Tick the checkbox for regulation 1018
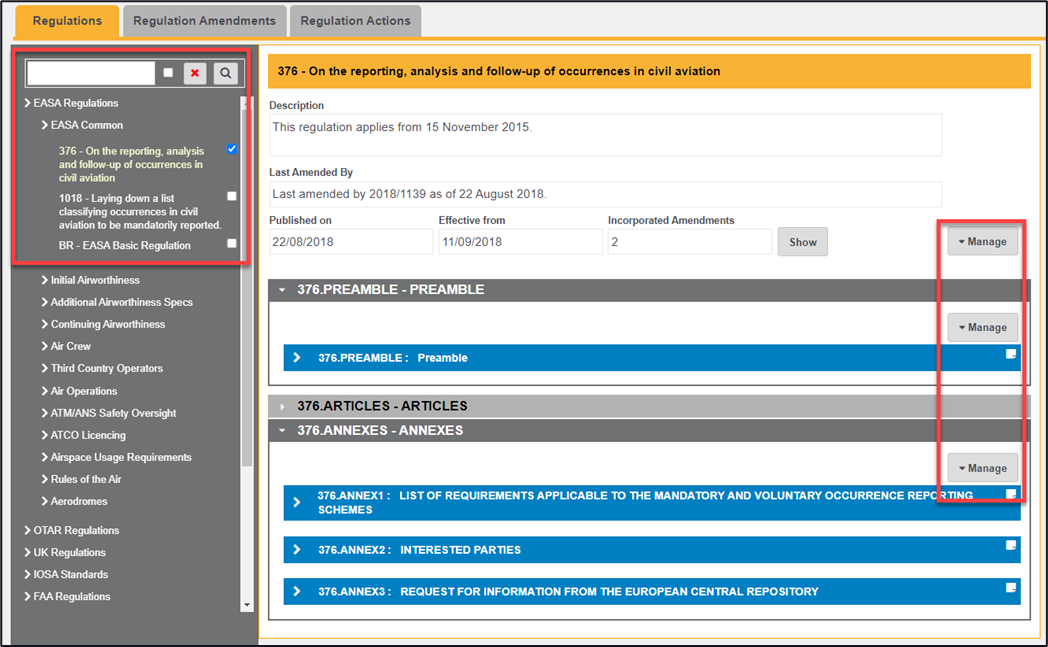The height and width of the screenshot is (647, 1048). pyautogui.click(x=232, y=196)
